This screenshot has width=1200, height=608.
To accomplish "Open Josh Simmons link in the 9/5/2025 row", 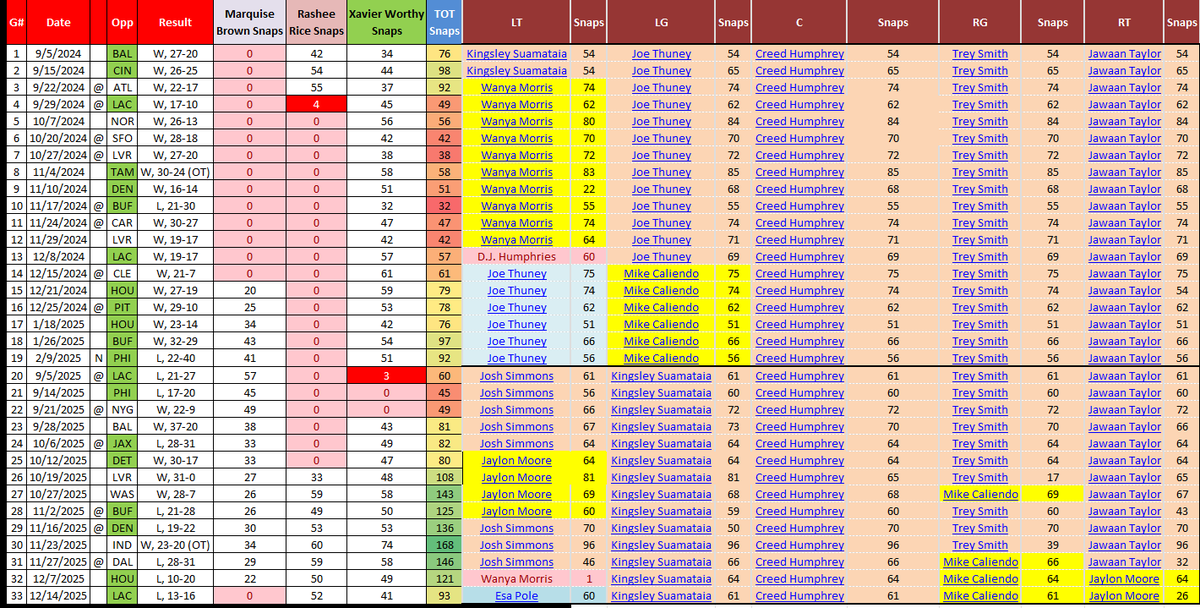I will pyautogui.click(x=516, y=376).
